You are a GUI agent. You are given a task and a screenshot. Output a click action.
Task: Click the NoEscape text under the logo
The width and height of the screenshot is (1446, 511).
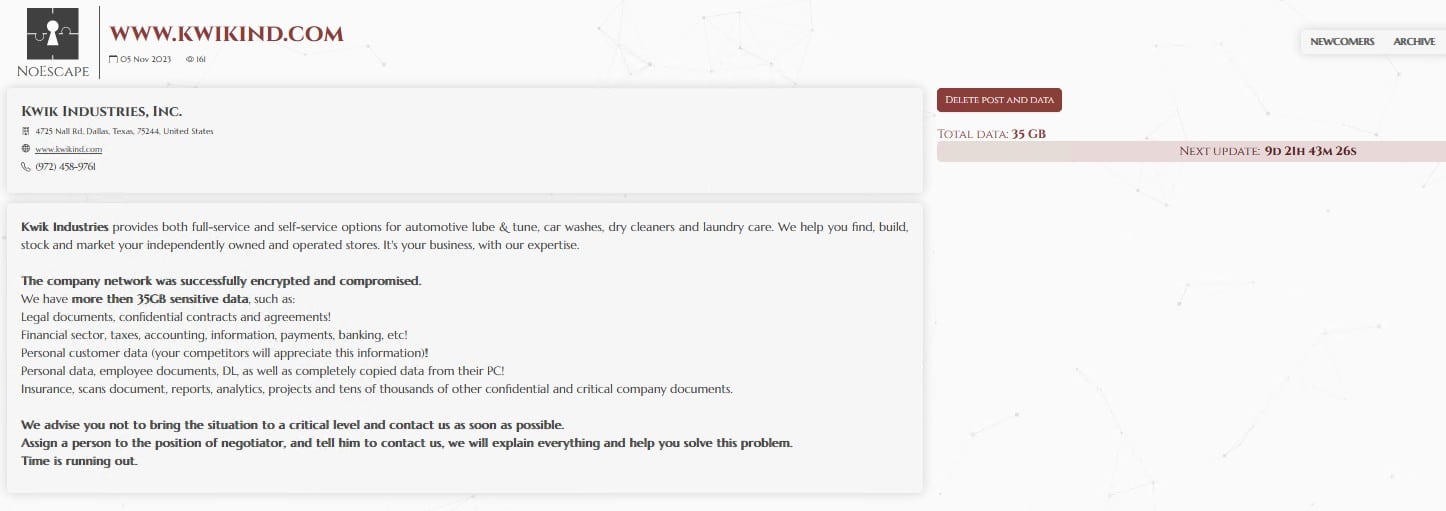pos(53,71)
